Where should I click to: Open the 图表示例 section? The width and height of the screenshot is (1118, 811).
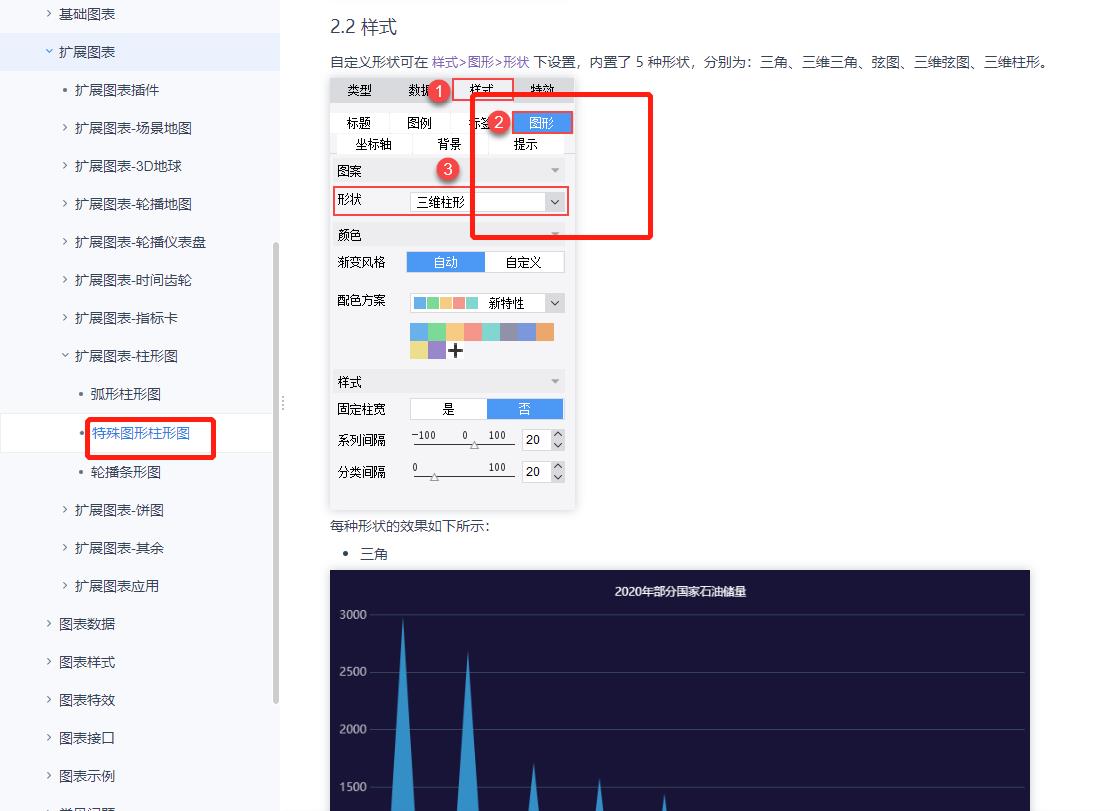pyautogui.click(x=87, y=776)
